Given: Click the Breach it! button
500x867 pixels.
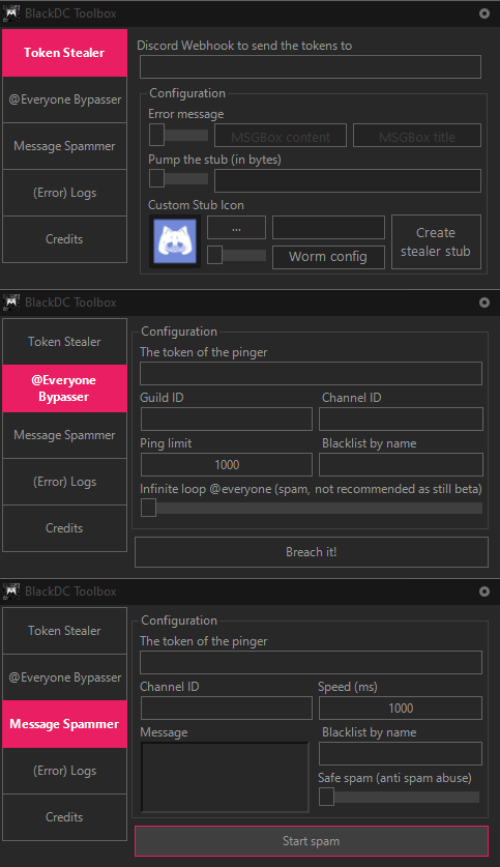Looking at the screenshot, I should [x=311, y=552].
